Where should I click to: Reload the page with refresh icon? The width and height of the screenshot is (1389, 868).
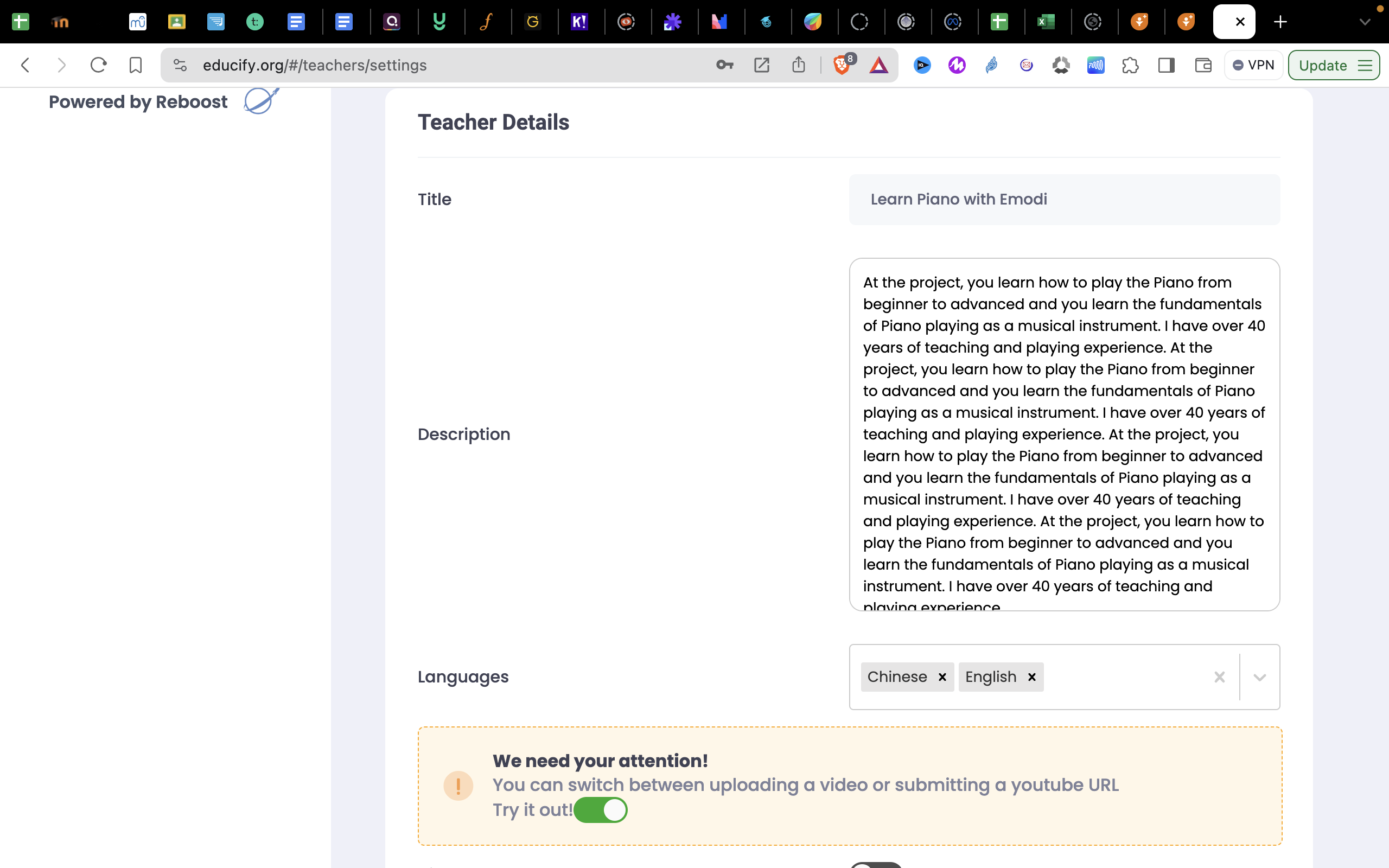tap(98, 66)
